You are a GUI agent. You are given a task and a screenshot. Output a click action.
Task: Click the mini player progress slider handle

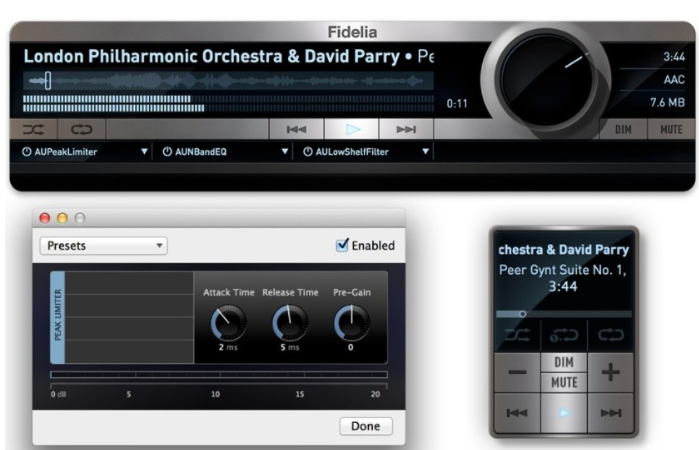522,314
